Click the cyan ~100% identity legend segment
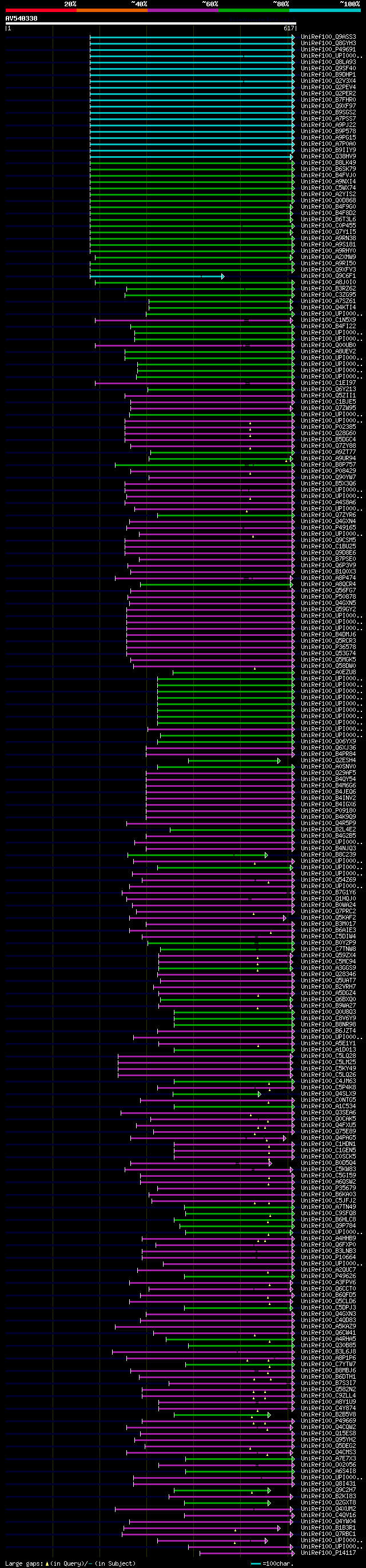The height and width of the screenshot is (1568, 366). point(325,10)
